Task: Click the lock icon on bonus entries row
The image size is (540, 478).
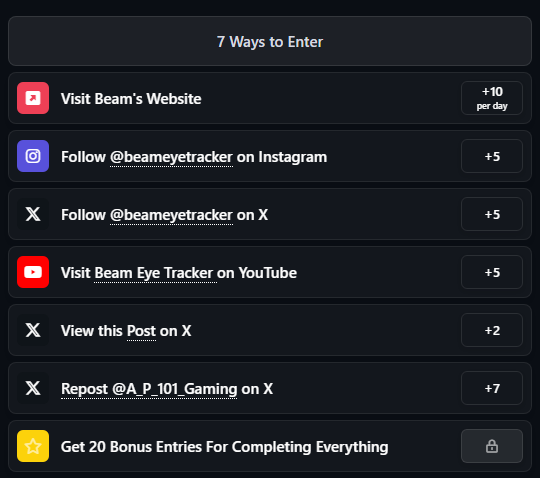Action: coord(492,446)
